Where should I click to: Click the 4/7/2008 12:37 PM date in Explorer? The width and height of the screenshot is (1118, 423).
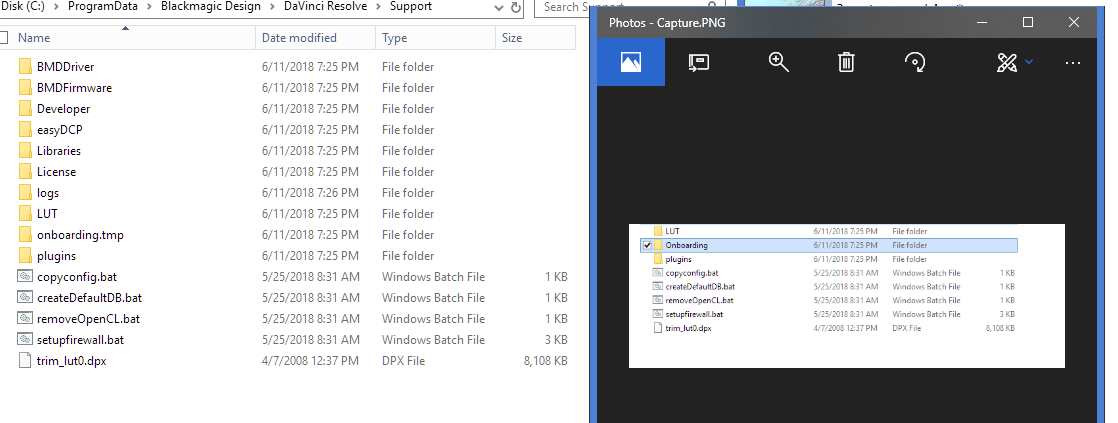coord(310,361)
